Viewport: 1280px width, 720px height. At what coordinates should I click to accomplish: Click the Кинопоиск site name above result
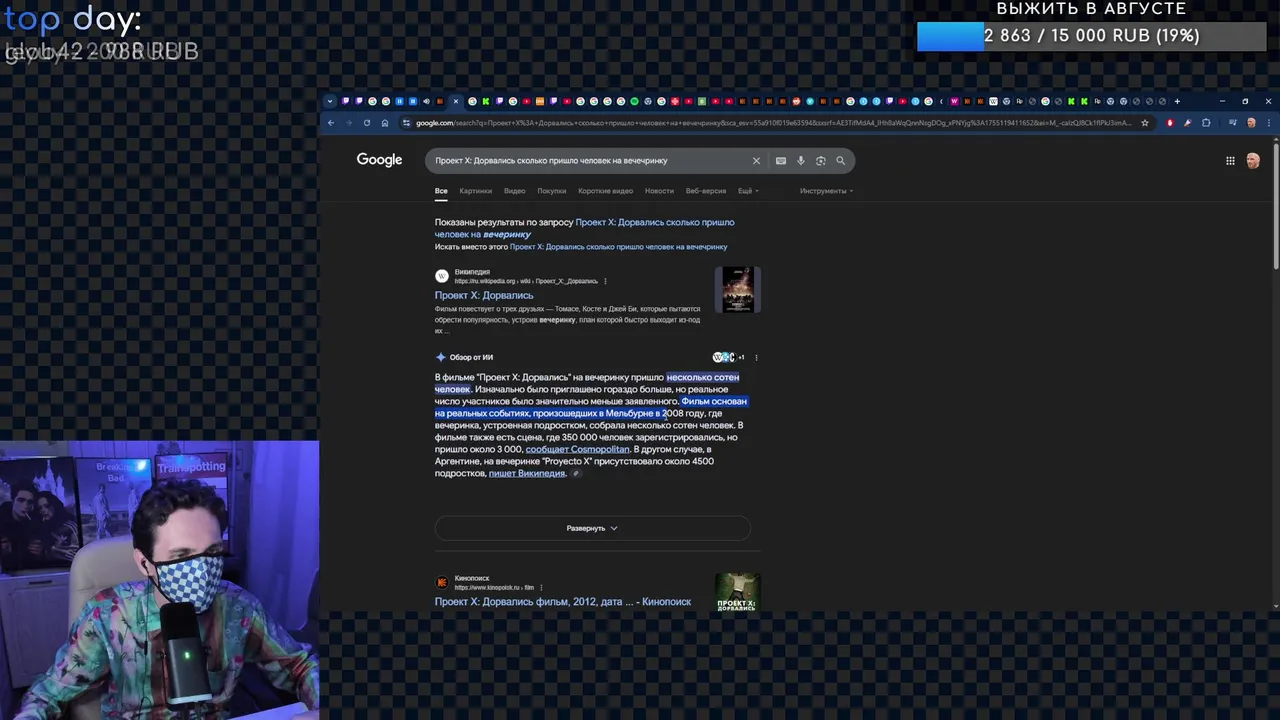point(472,578)
